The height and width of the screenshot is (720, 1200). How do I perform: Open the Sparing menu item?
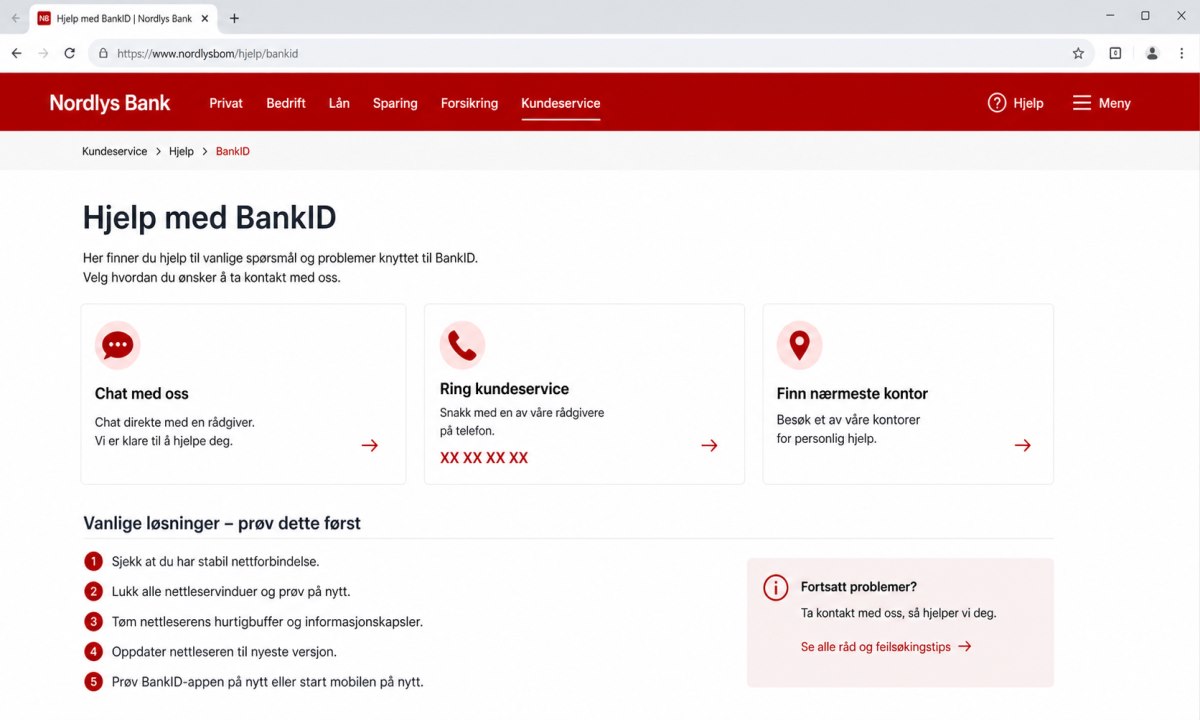395,103
